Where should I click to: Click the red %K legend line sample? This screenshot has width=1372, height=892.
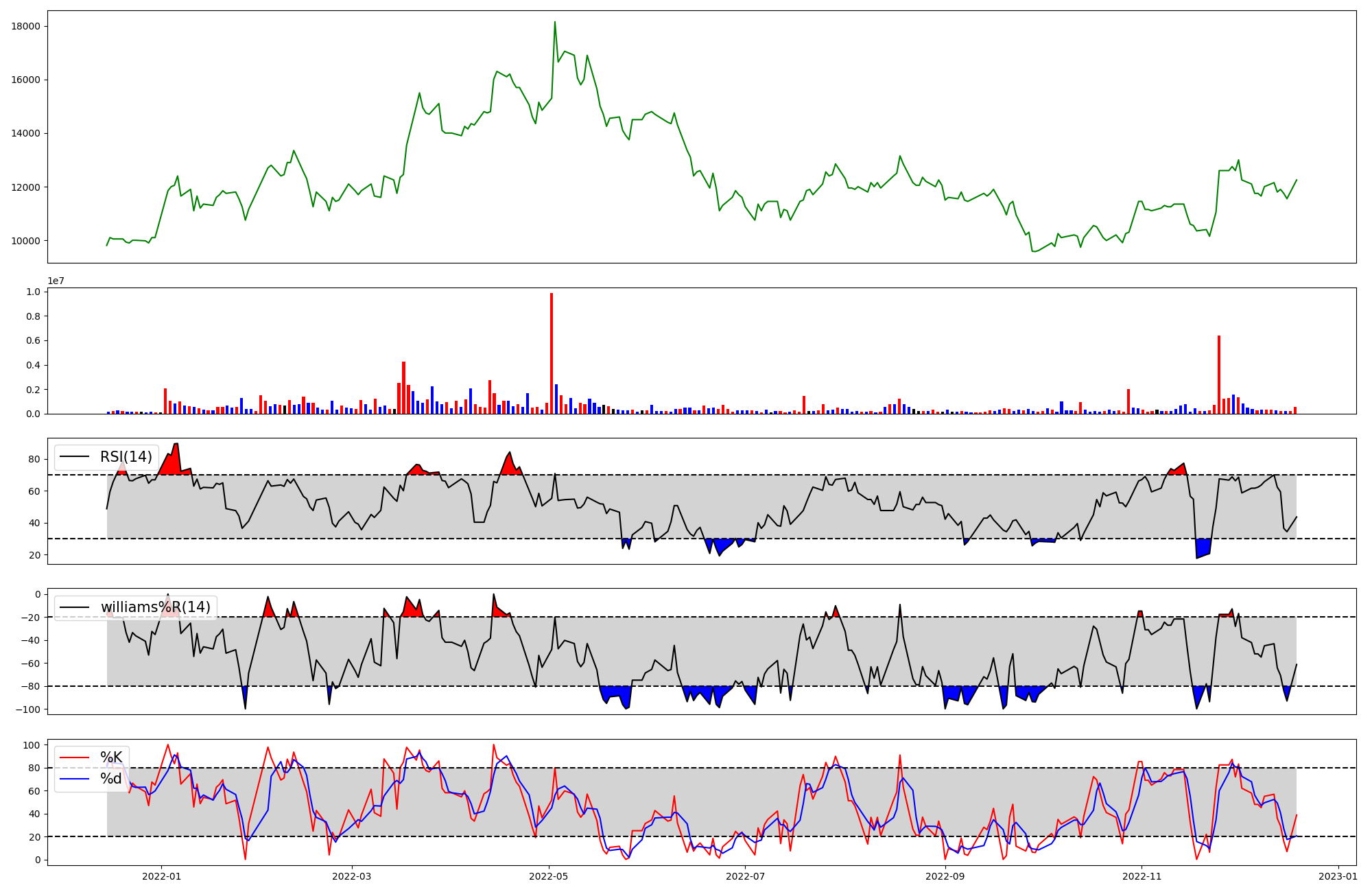pyautogui.click(x=75, y=758)
